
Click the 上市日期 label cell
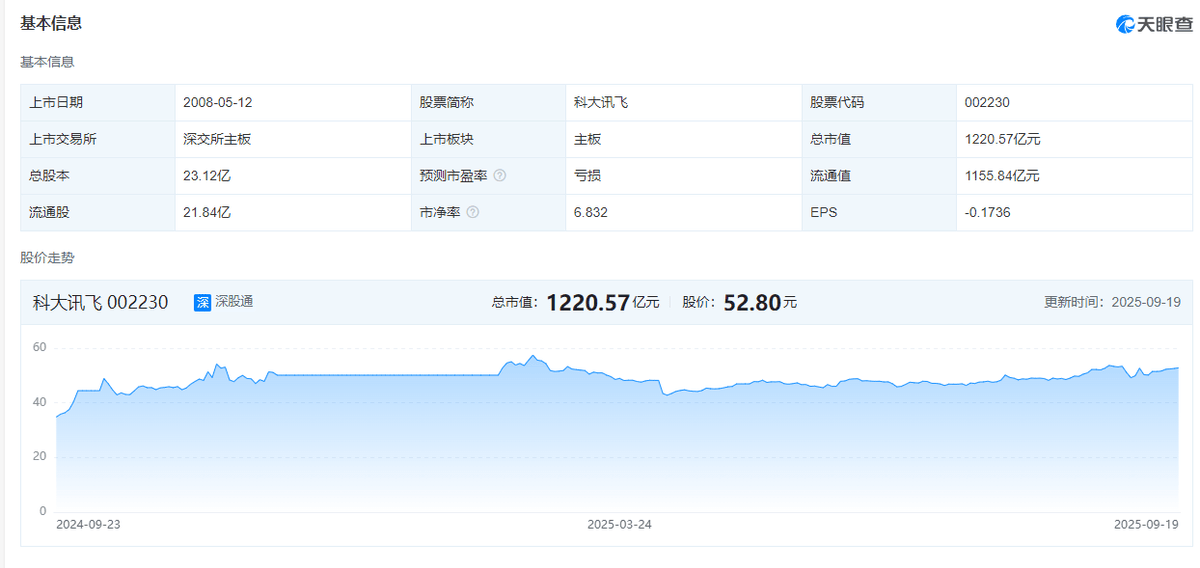click(98, 102)
